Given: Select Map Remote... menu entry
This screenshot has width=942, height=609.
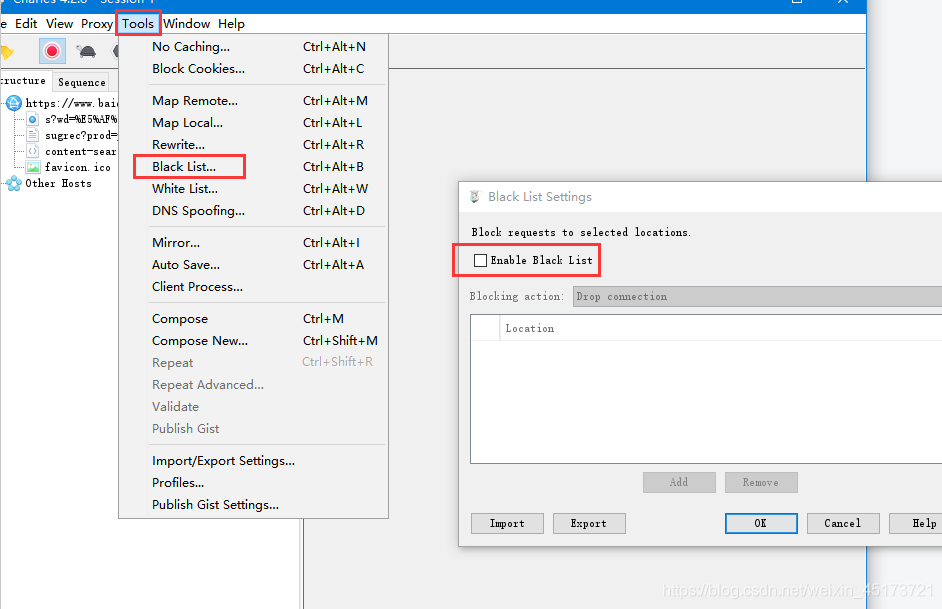Looking at the screenshot, I should point(253,100).
